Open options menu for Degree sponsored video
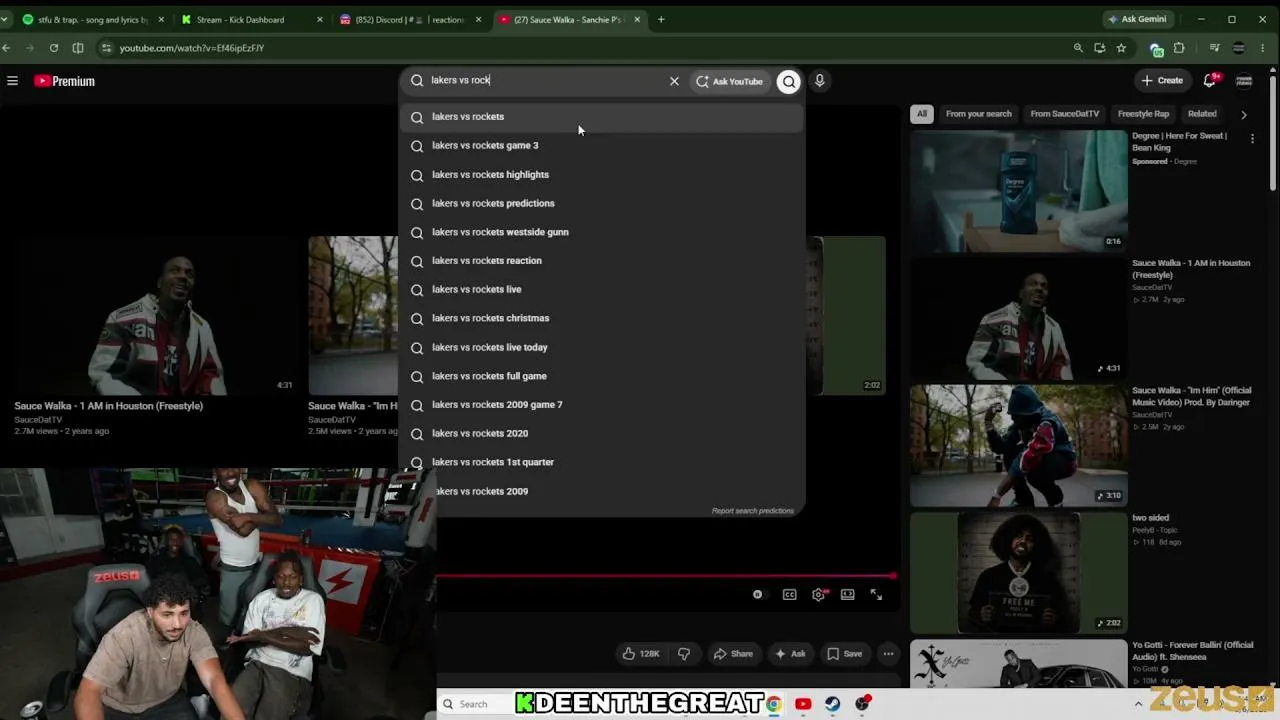The height and width of the screenshot is (720, 1280). click(1252, 139)
